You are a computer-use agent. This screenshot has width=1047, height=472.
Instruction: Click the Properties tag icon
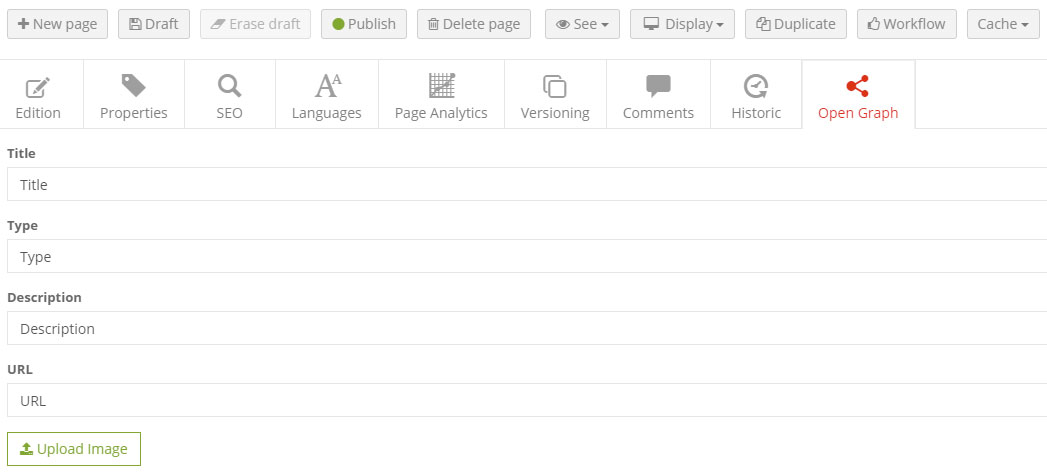[x=133, y=86]
